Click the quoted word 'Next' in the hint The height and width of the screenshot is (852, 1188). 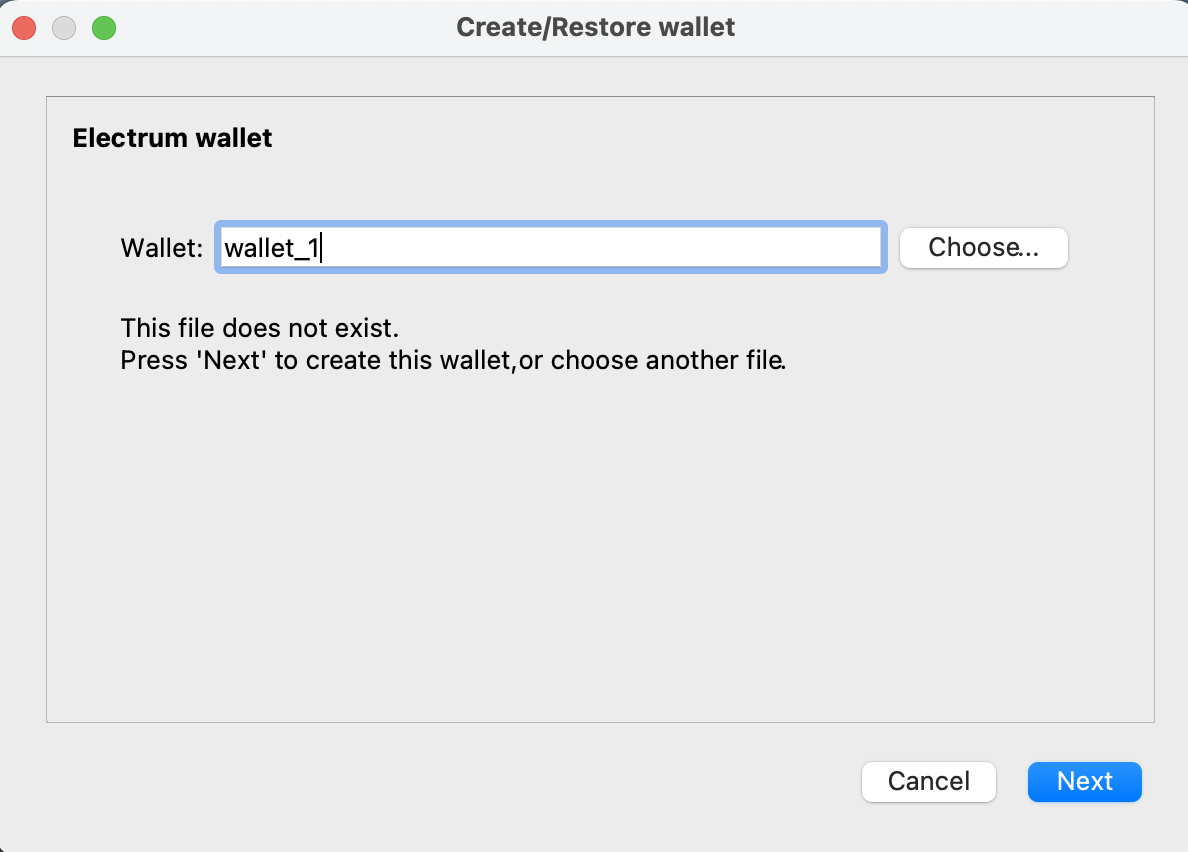pyautogui.click(x=236, y=360)
